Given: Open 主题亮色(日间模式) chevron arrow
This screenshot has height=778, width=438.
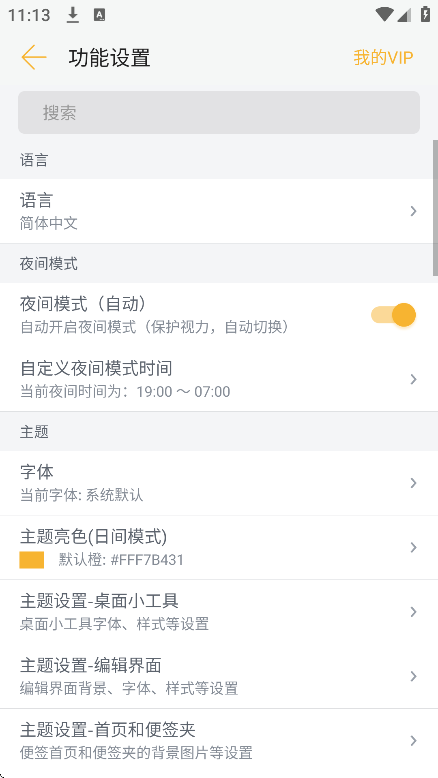Looking at the screenshot, I should [413, 548].
